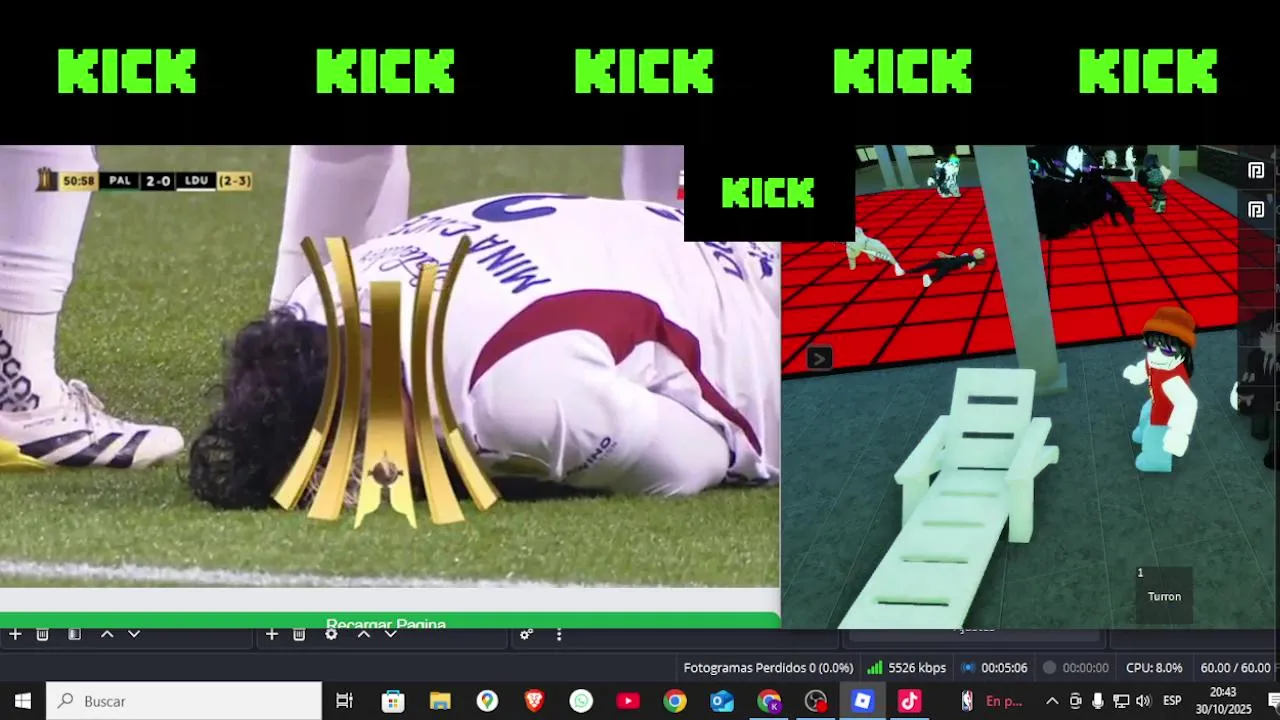Open audio mixer three-dot menu
Image resolution: width=1280 pixels, height=720 pixels.
click(x=559, y=634)
